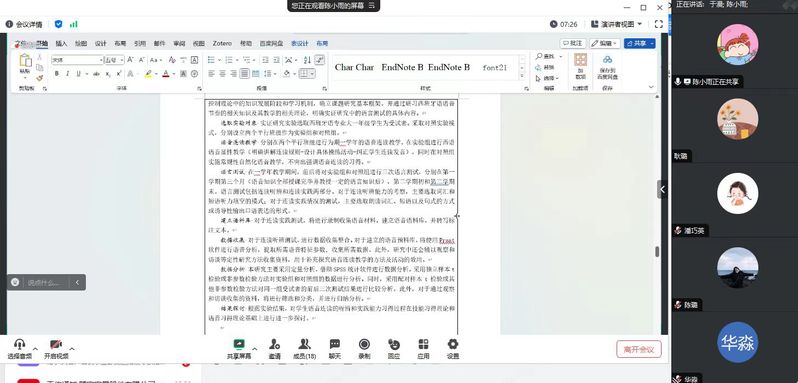Switch to the 插入 ribbon tab

[x=61, y=44]
